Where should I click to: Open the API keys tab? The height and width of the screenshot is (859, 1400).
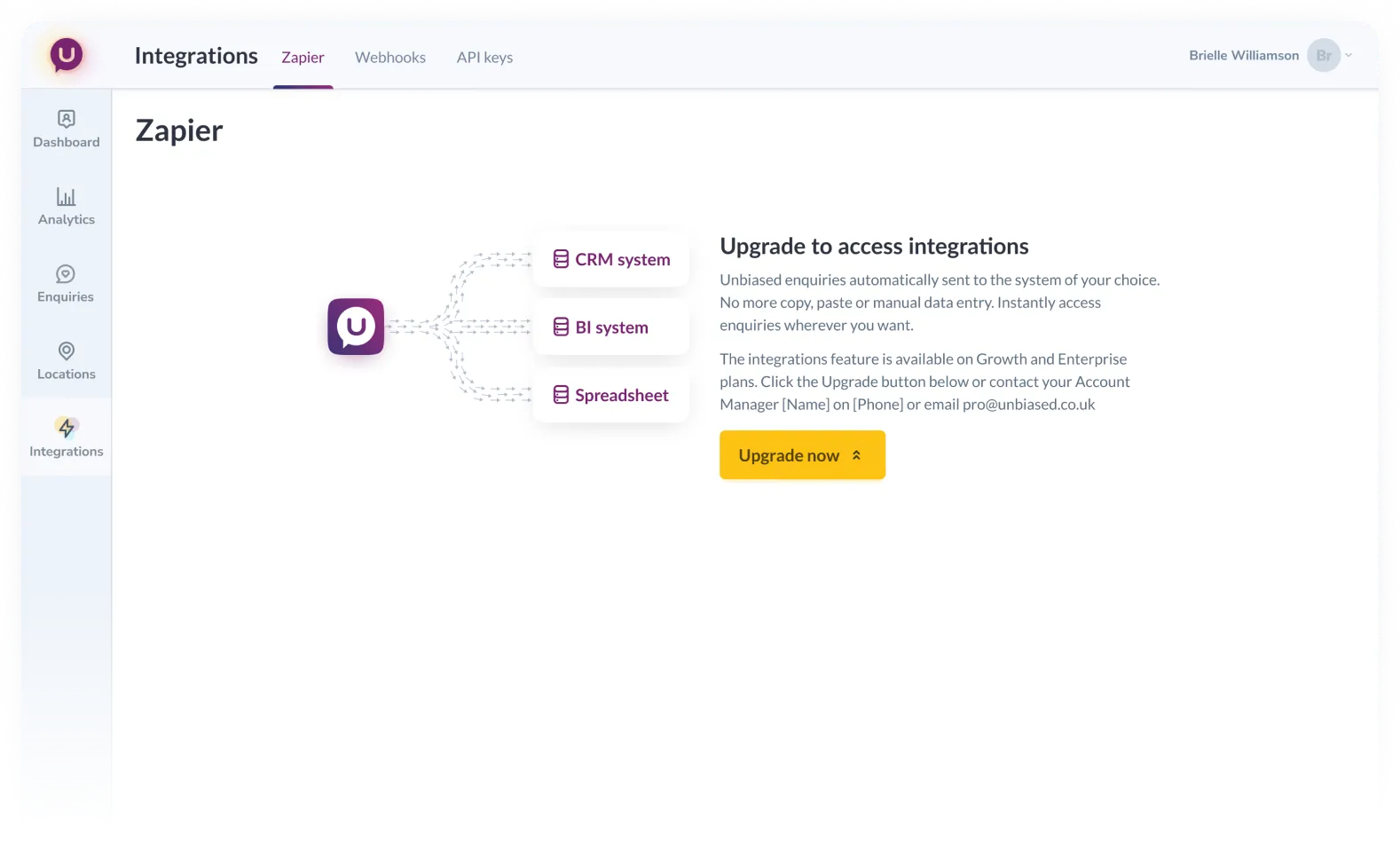coord(484,58)
